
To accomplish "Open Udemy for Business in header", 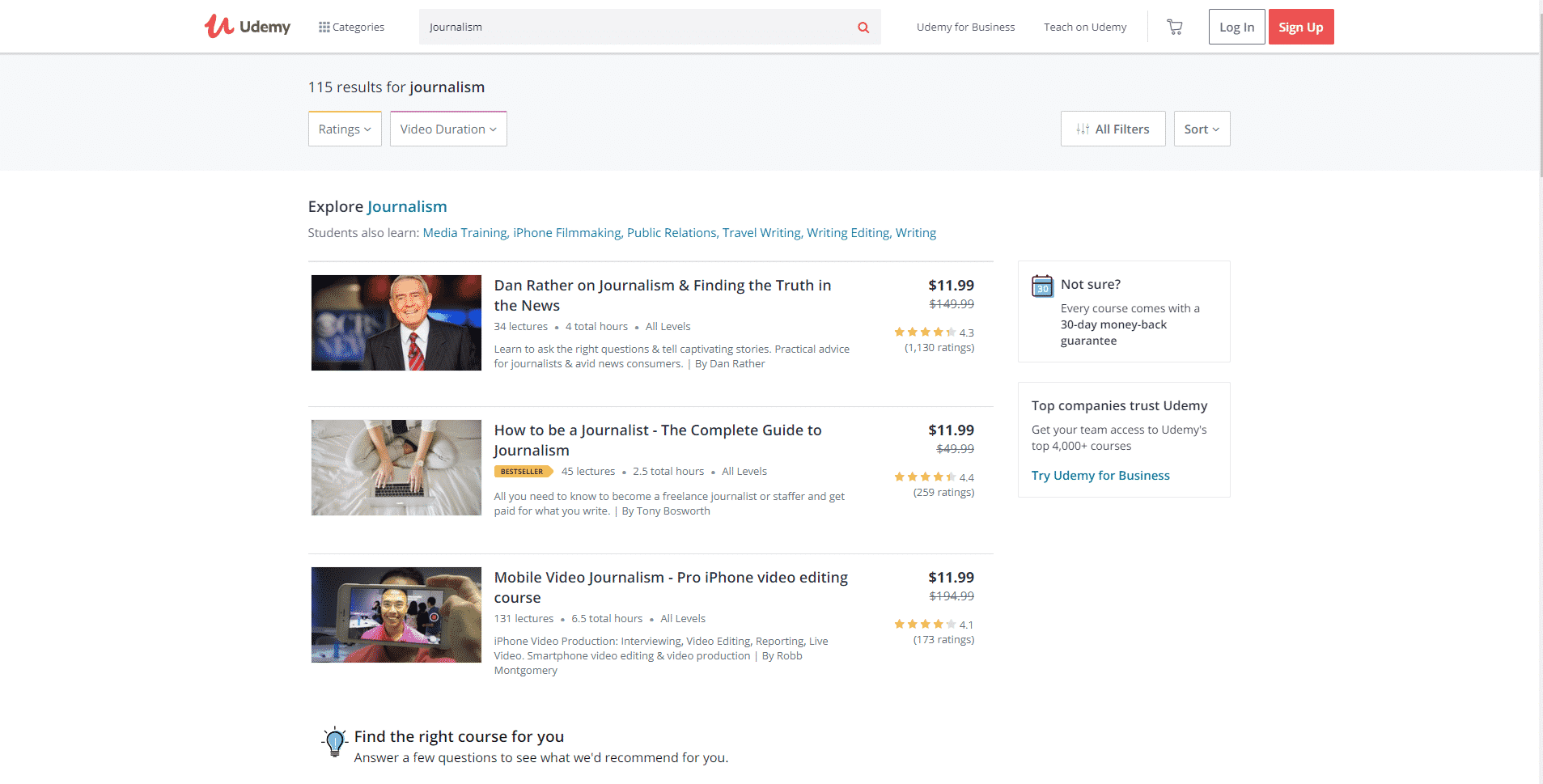I will 965,27.
